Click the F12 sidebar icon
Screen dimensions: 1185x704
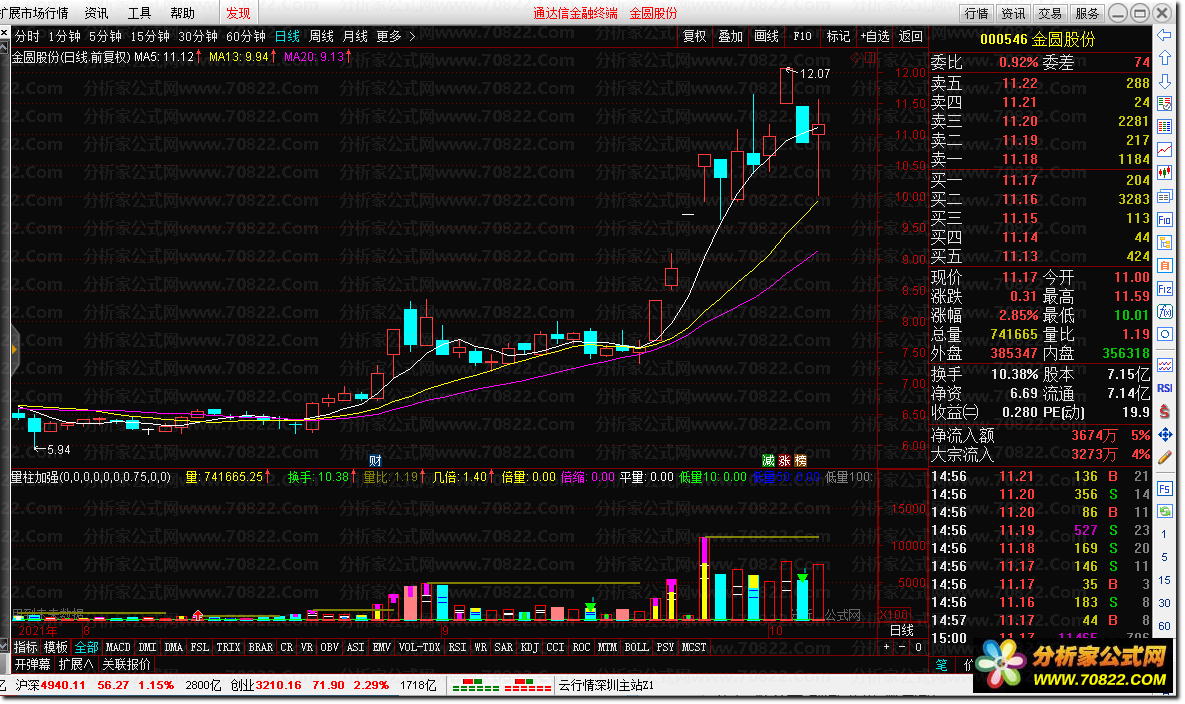coord(1165,289)
